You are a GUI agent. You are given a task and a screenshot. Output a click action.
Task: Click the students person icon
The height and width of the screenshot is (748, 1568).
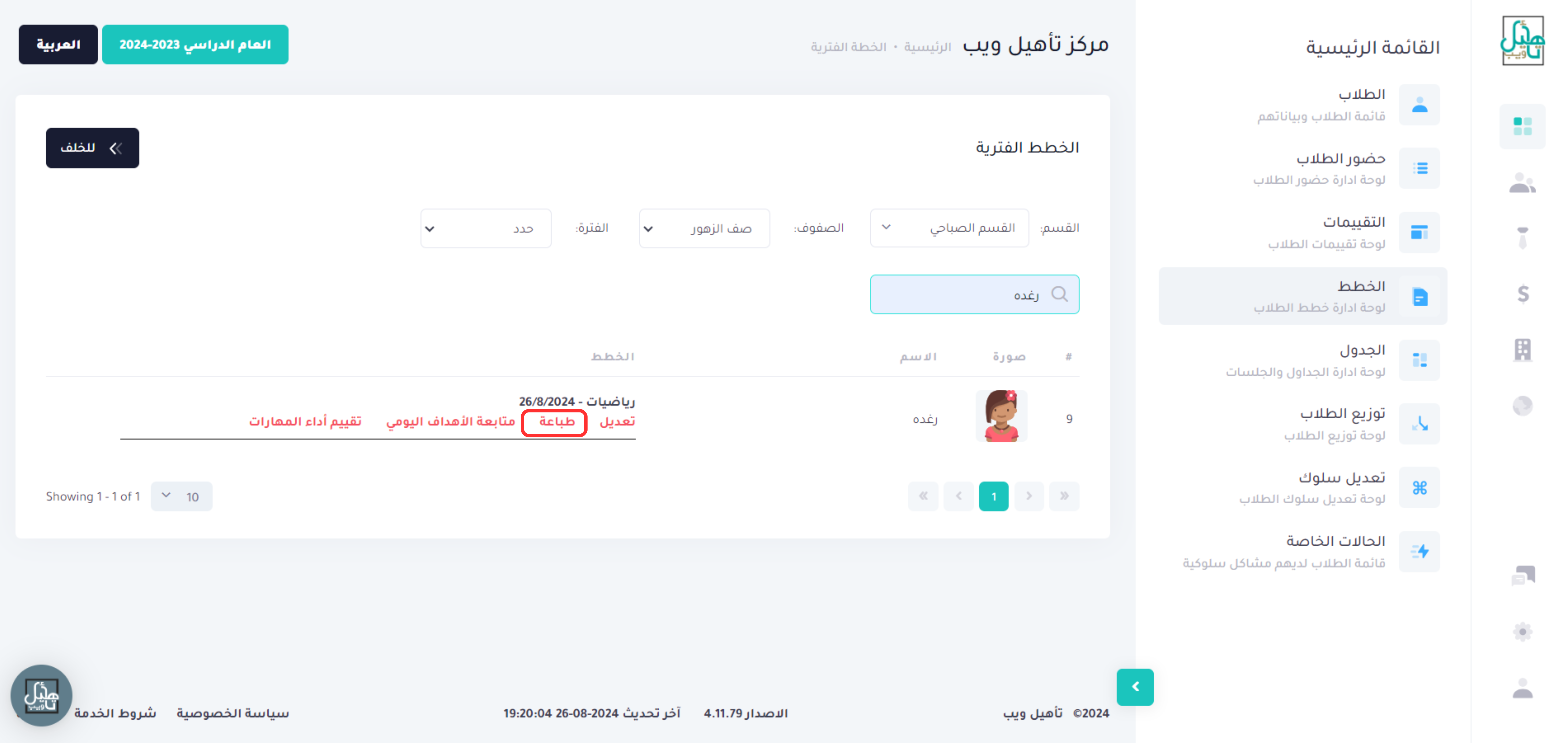(x=1419, y=105)
